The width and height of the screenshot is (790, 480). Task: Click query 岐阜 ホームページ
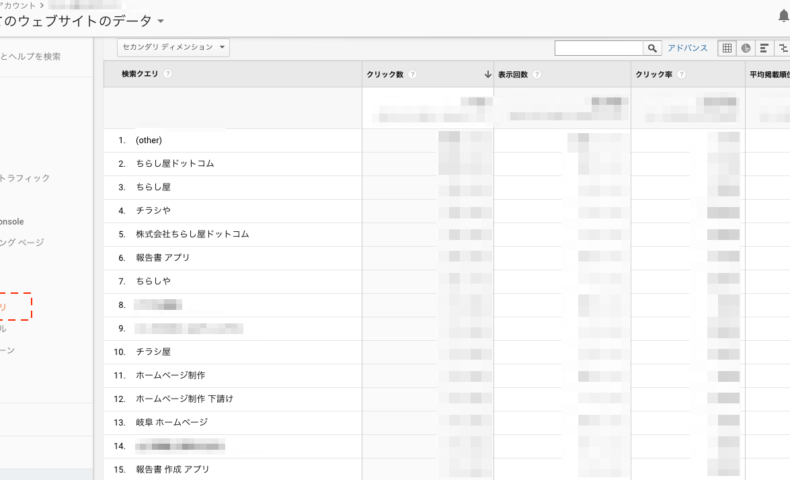click(x=172, y=422)
